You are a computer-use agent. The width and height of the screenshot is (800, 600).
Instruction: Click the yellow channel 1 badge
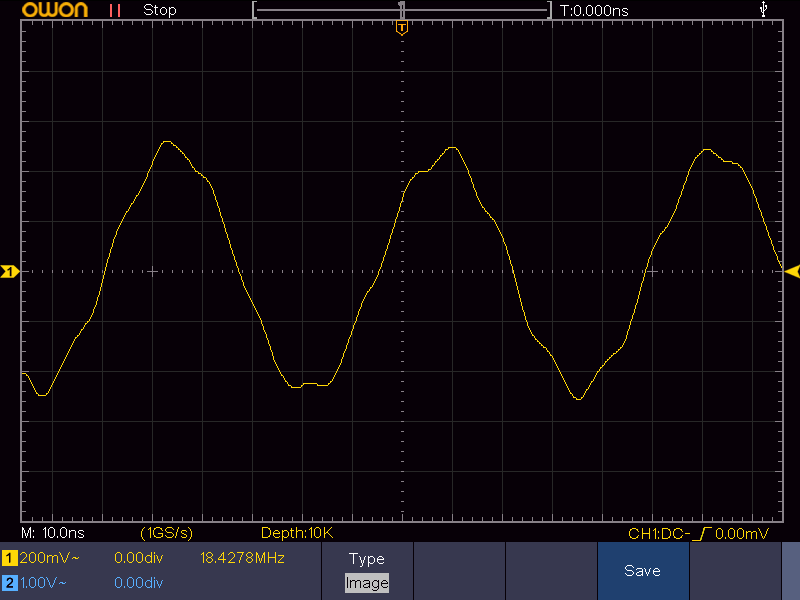[9, 558]
